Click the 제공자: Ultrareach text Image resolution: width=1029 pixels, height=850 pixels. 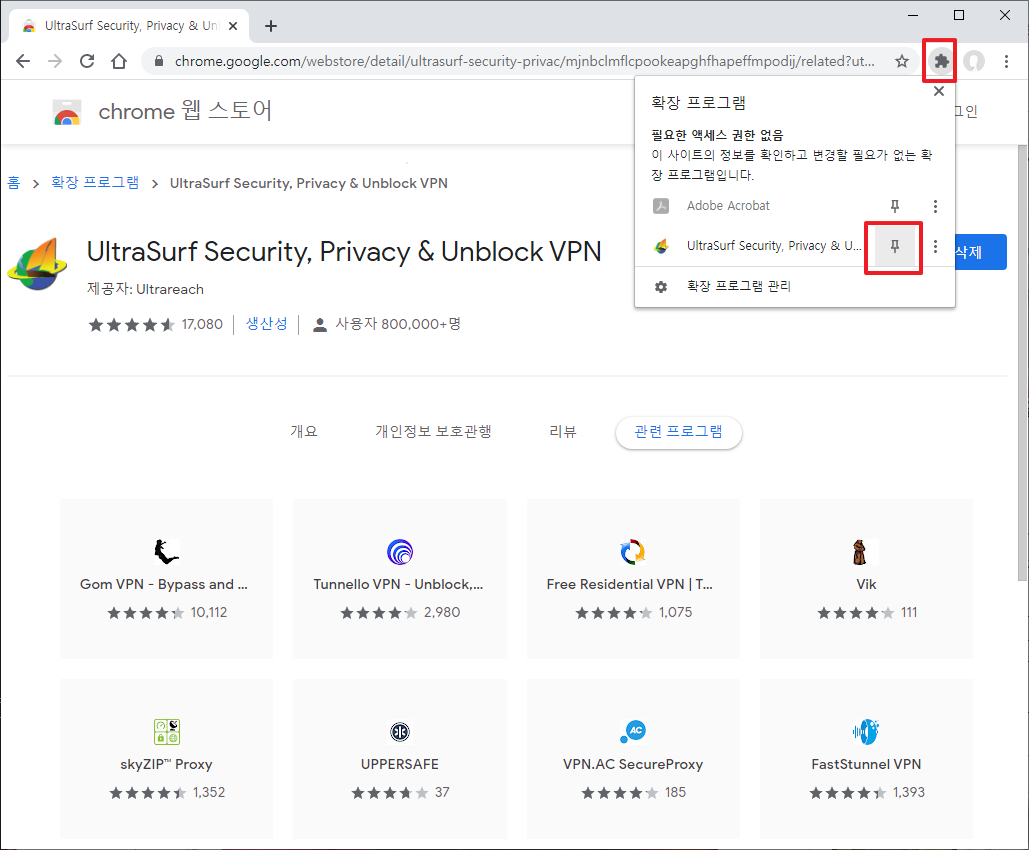pos(146,289)
